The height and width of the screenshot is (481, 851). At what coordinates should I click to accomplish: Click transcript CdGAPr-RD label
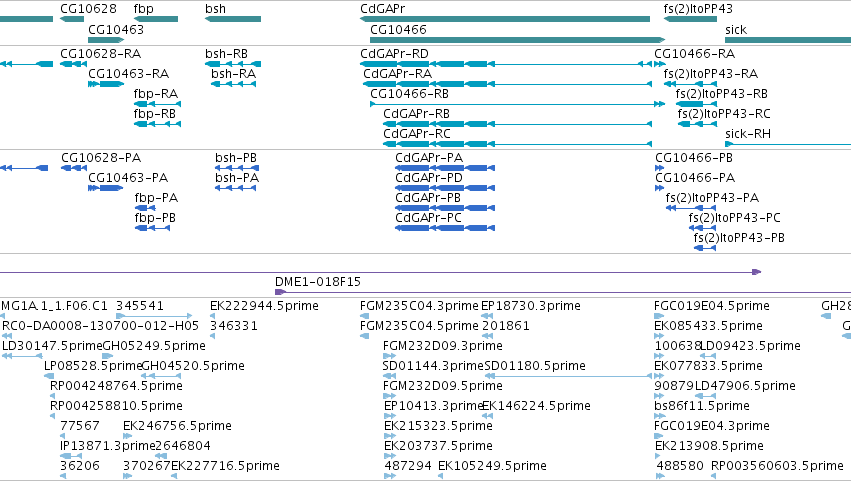(x=394, y=54)
